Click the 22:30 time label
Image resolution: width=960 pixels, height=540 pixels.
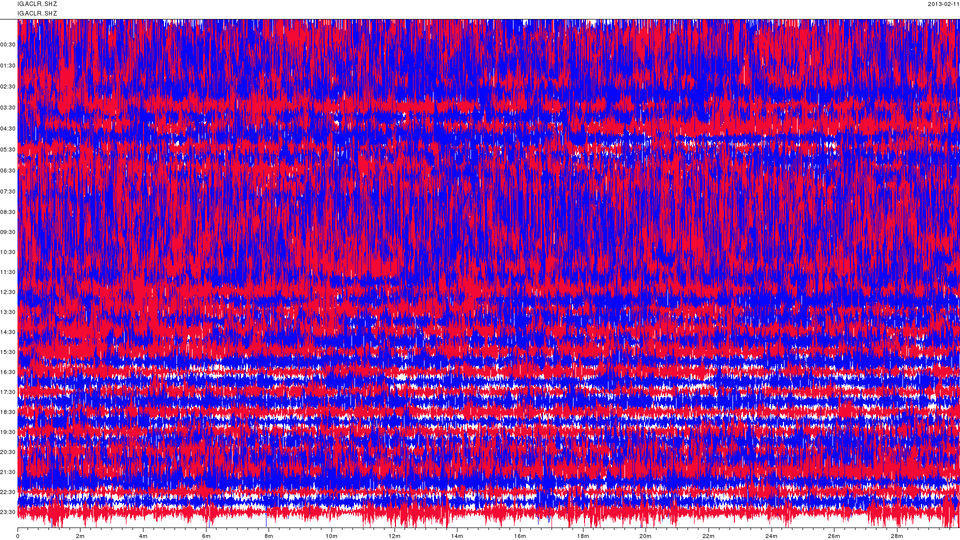coord(8,492)
